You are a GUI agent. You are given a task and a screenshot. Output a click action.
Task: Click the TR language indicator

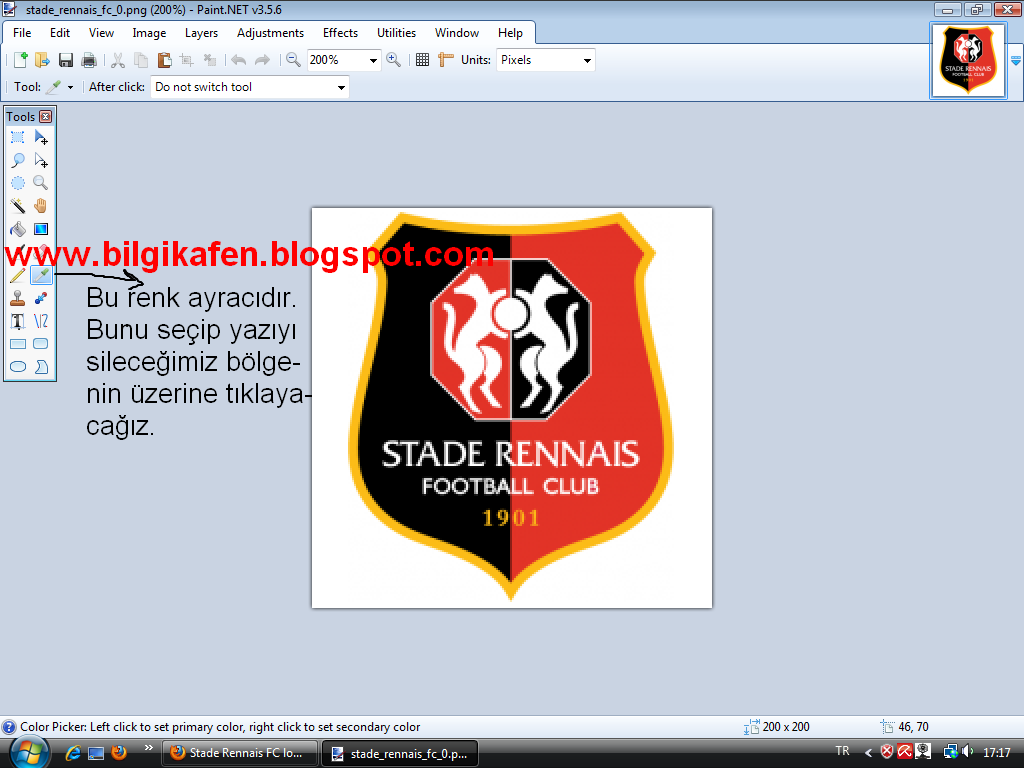pyautogui.click(x=842, y=751)
